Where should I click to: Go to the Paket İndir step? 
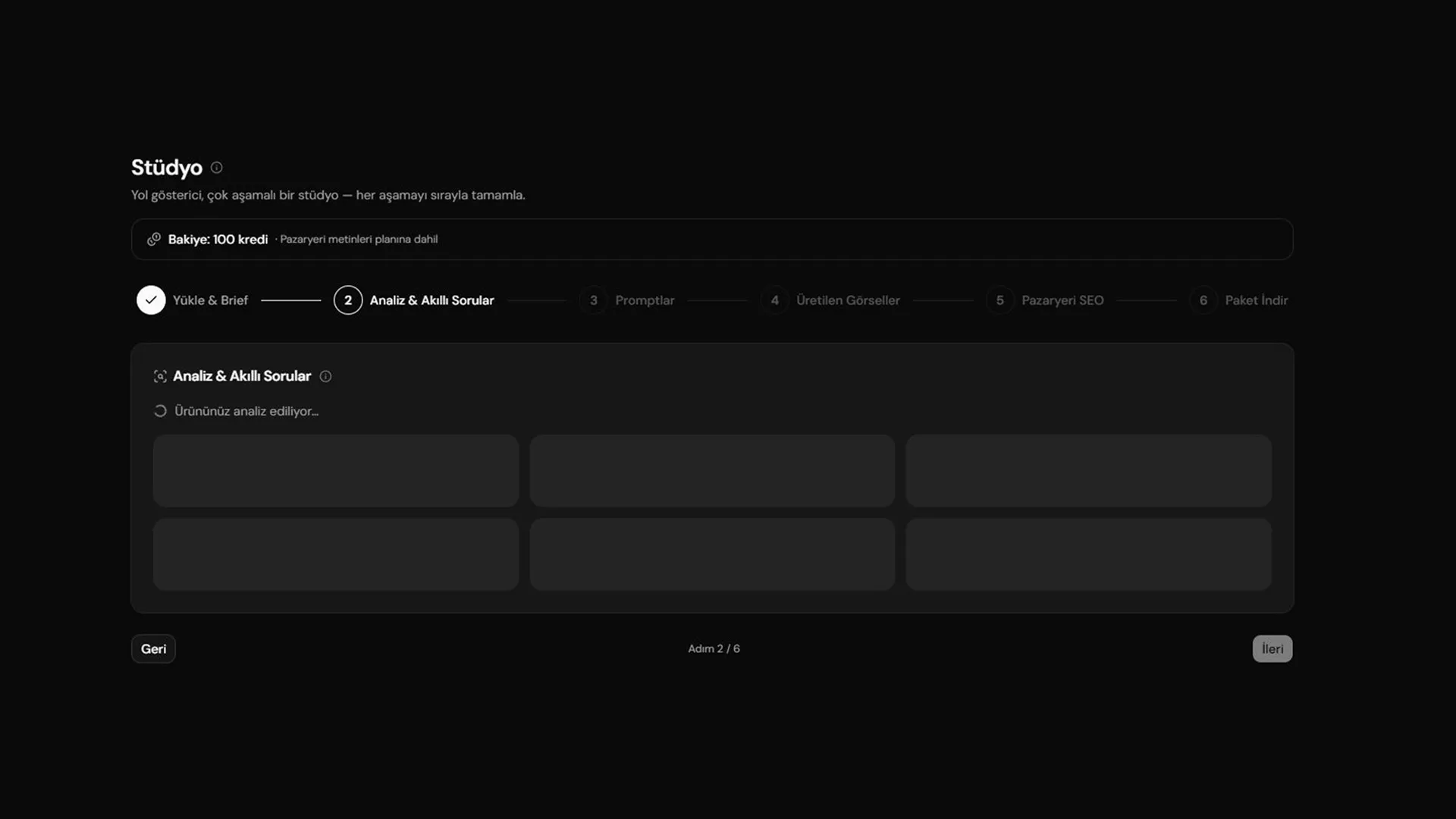[1257, 300]
